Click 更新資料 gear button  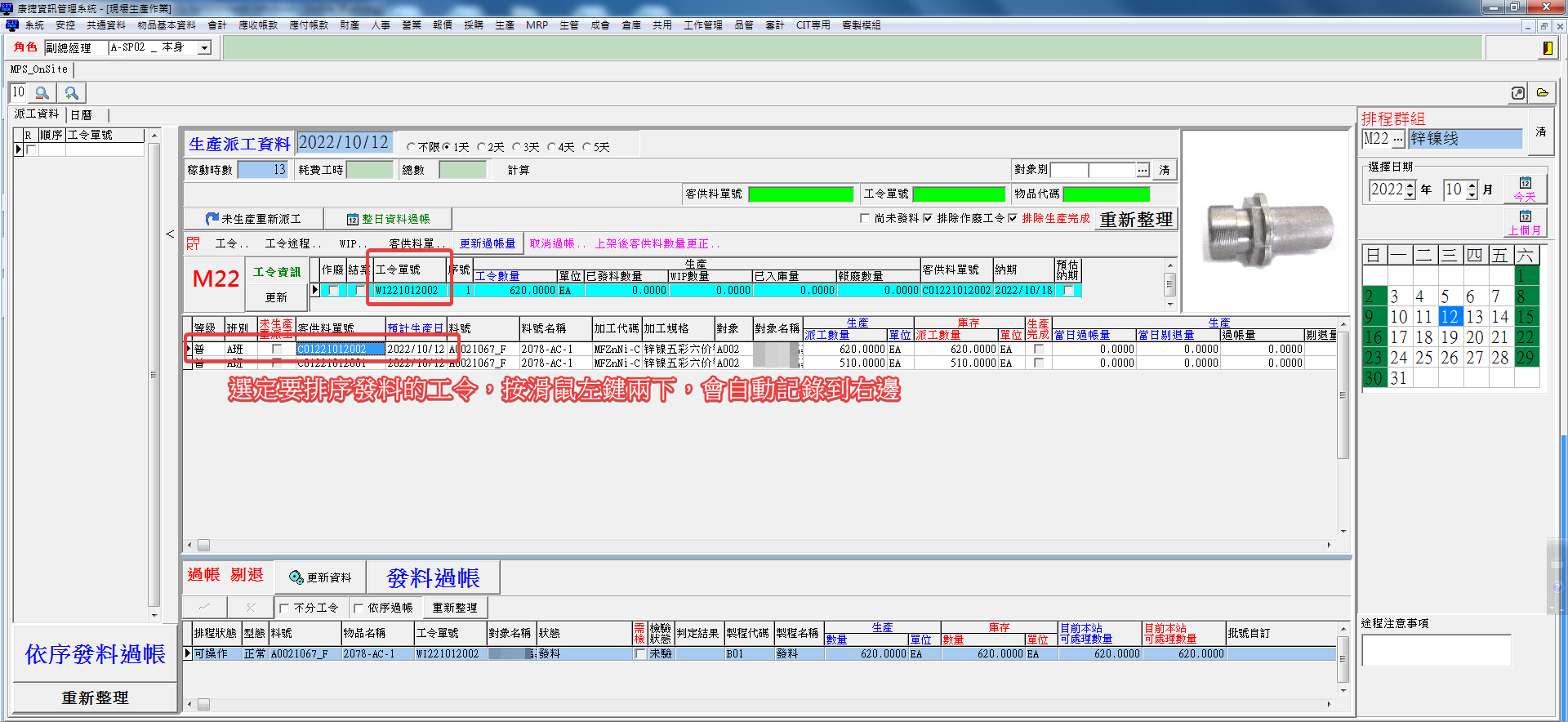(320, 577)
